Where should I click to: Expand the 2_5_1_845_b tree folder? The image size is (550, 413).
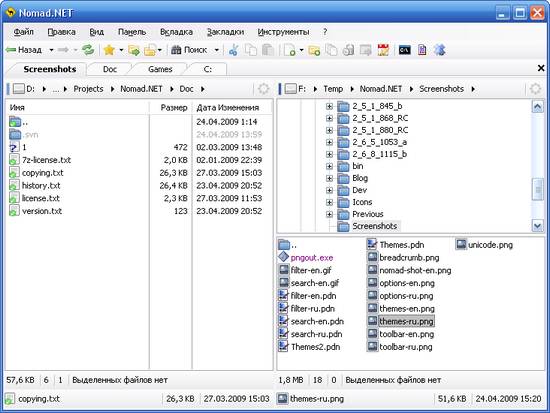[329, 106]
